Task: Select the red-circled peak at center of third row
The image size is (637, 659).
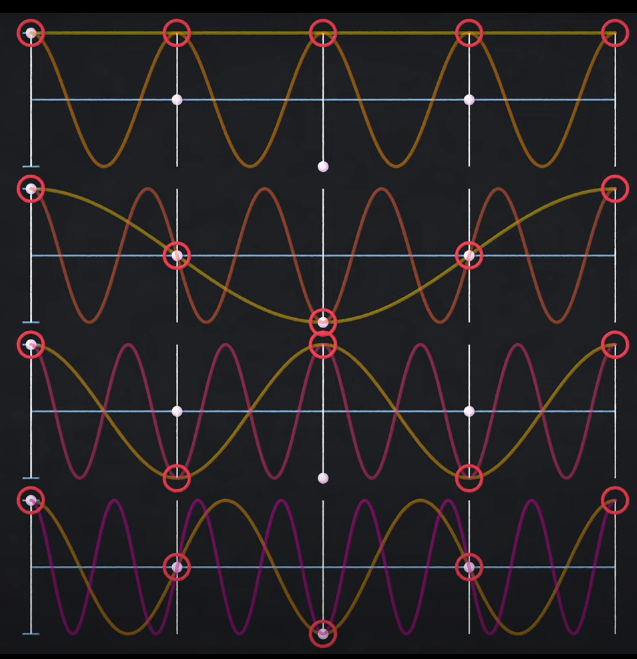Action: (322, 345)
